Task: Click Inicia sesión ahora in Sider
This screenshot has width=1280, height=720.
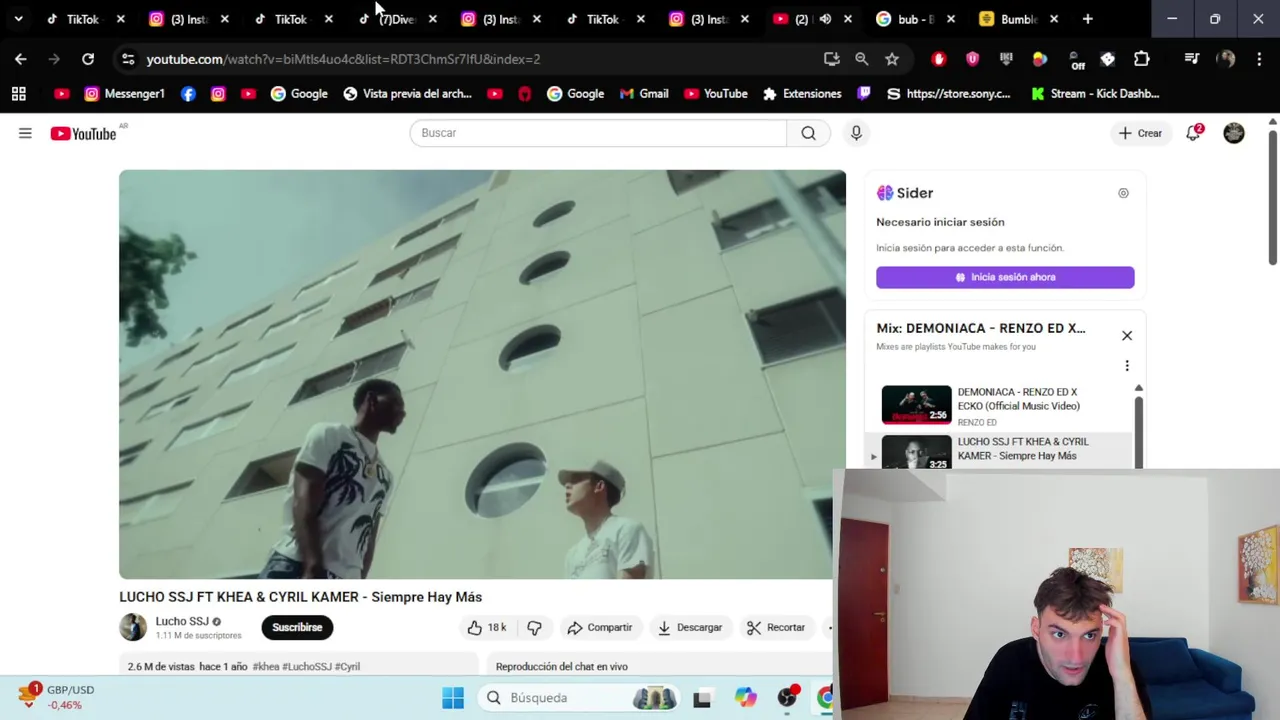Action: tap(1005, 277)
